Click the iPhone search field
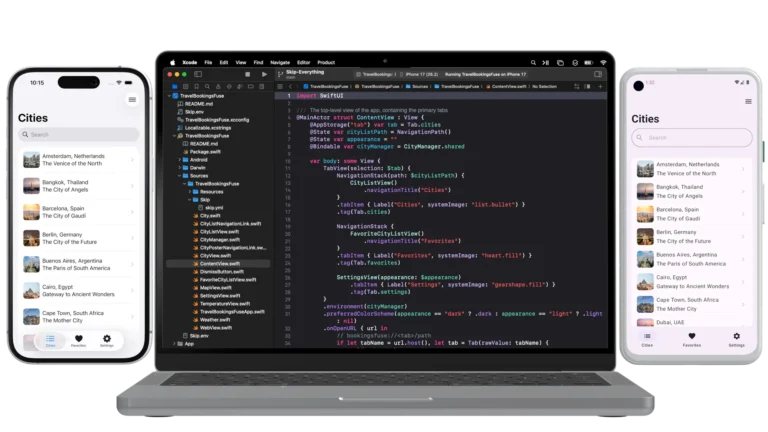Viewport: 768px width, 432px height. [79, 134]
